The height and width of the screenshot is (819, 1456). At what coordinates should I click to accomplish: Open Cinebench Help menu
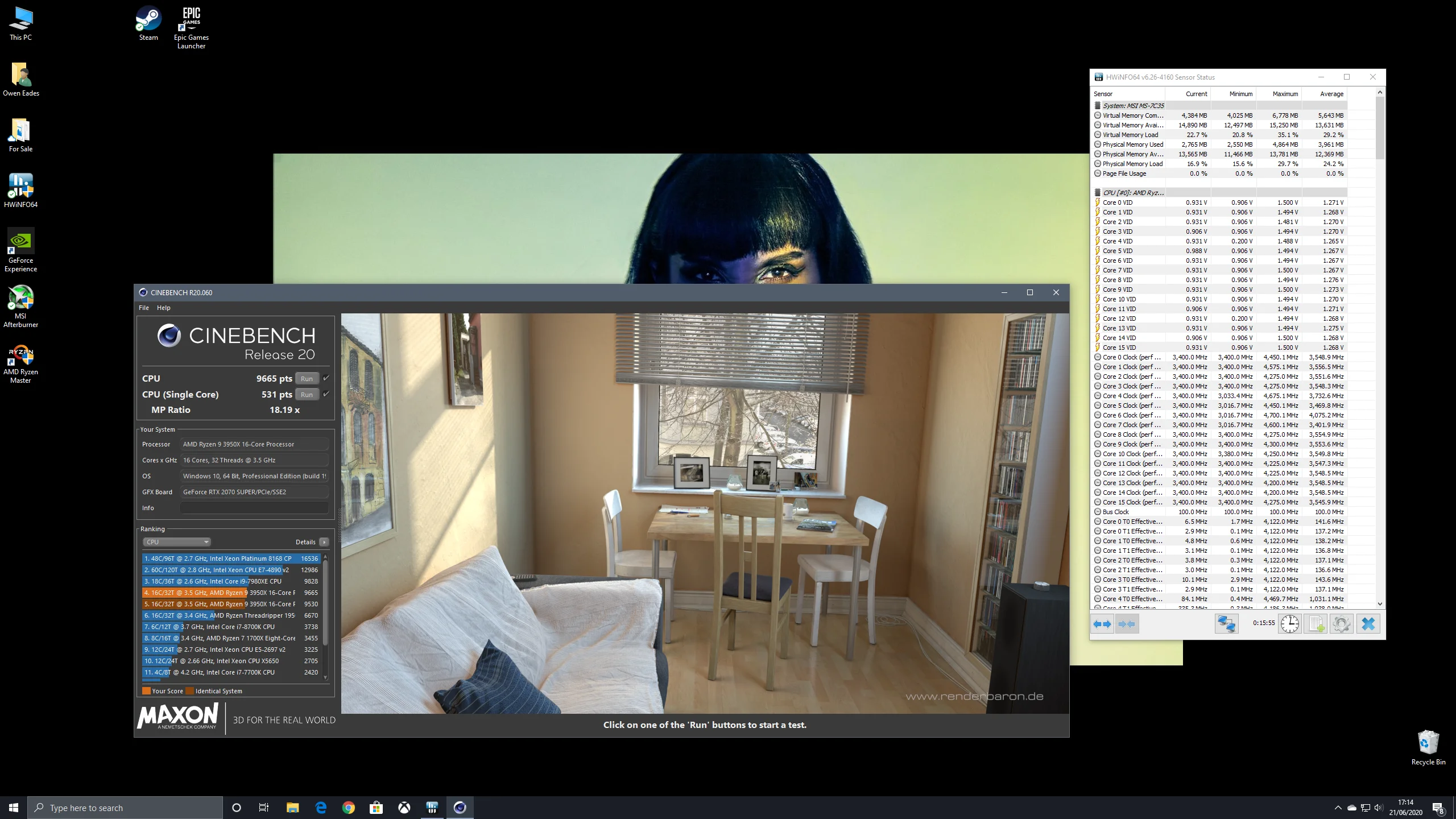click(x=164, y=308)
